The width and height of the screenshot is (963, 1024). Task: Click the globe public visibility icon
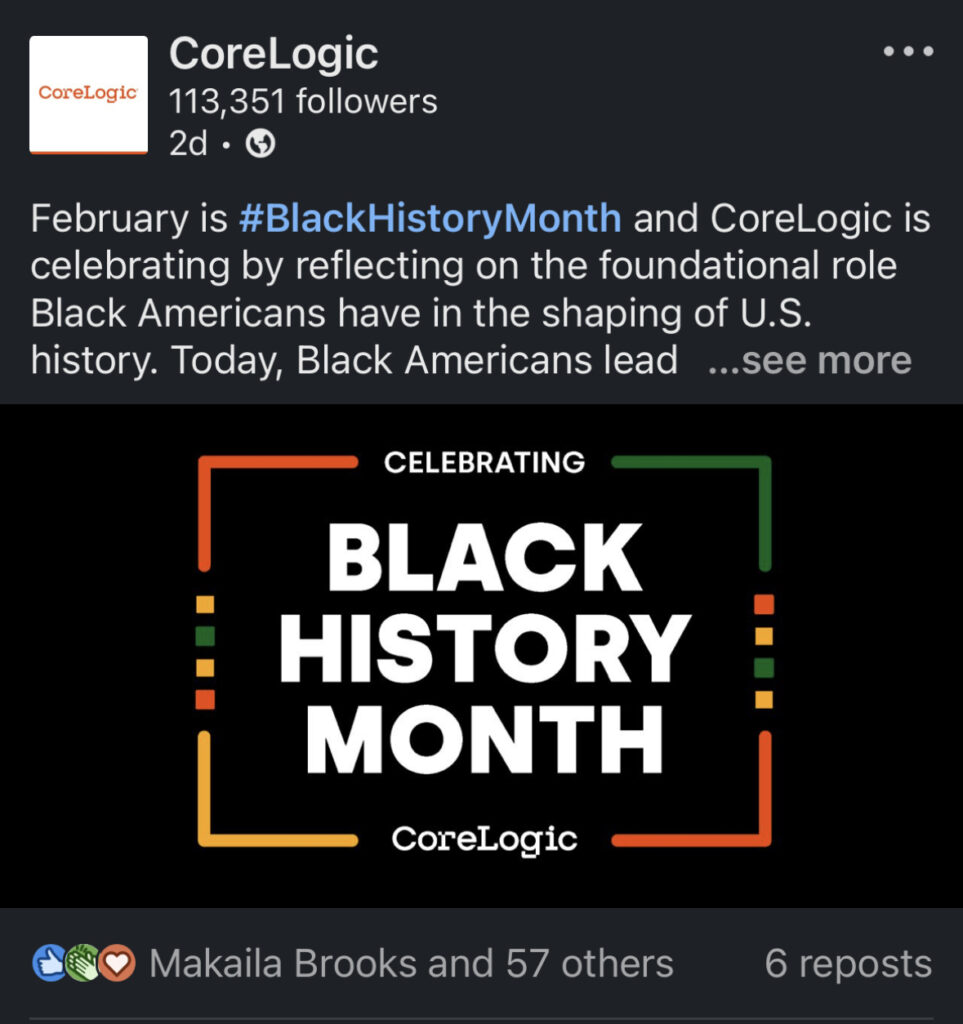coord(261,145)
